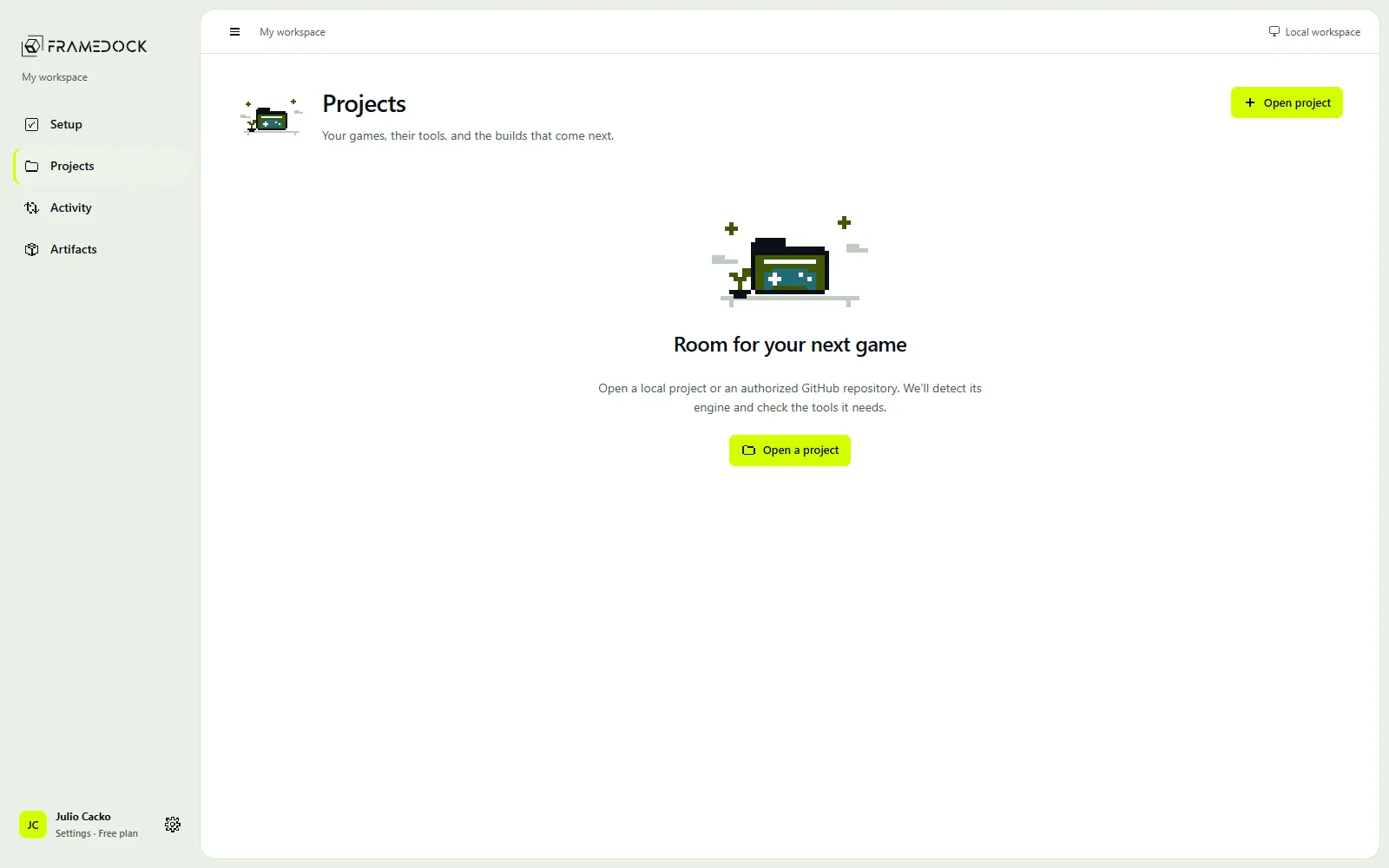Click the Framedock logo
Viewport: 1389px width, 868px height.
click(84, 45)
